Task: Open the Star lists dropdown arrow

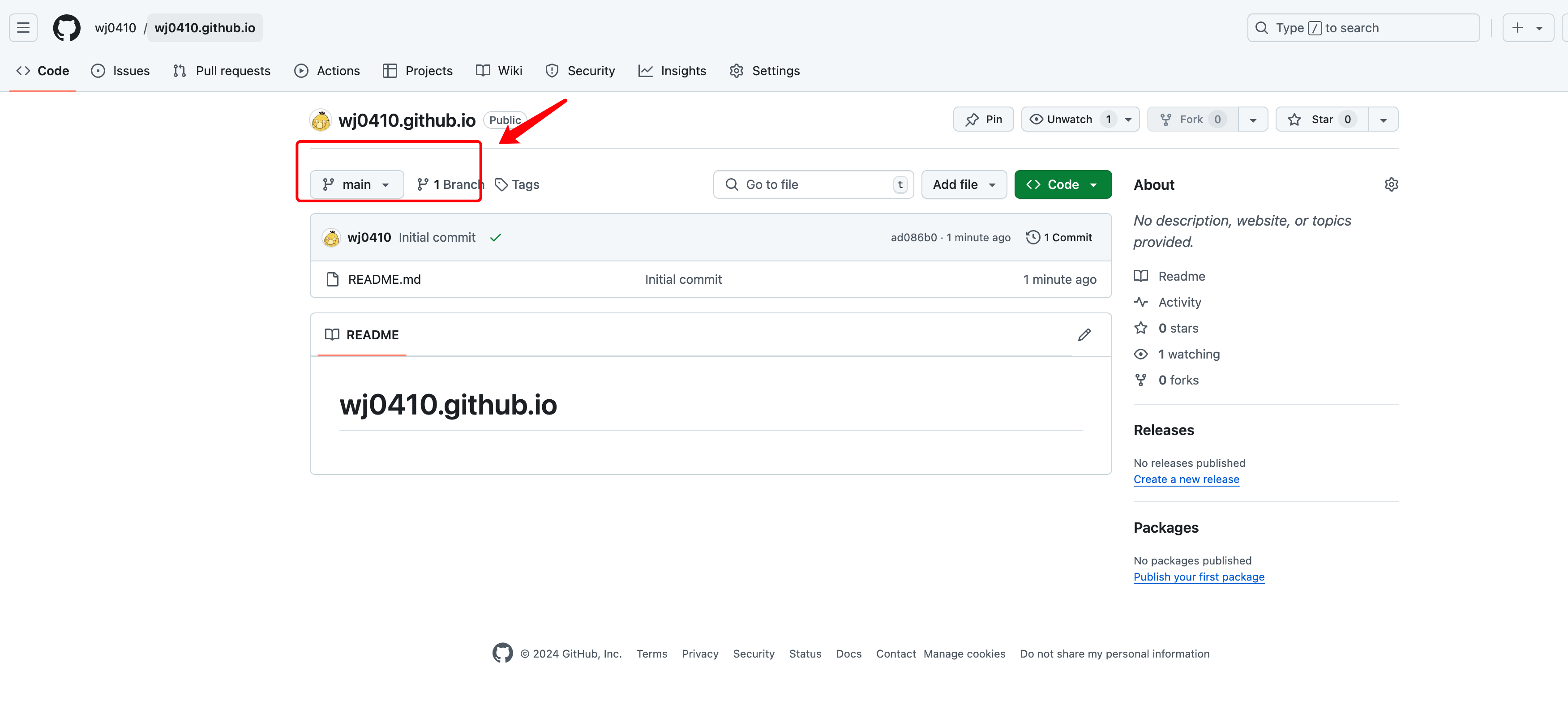Action: 1383,120
